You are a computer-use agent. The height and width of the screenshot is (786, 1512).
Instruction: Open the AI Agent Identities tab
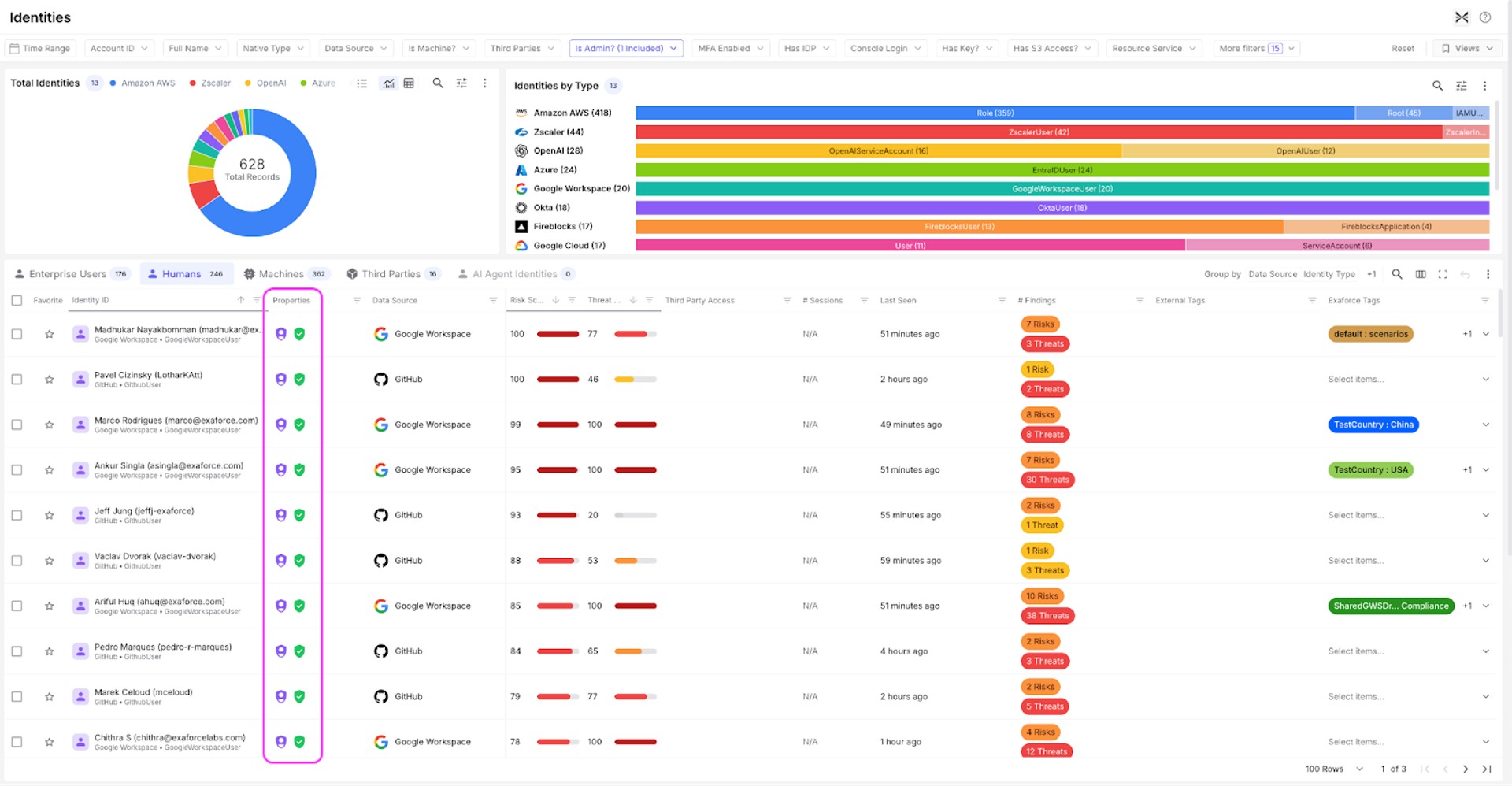[x=516, y=274]
